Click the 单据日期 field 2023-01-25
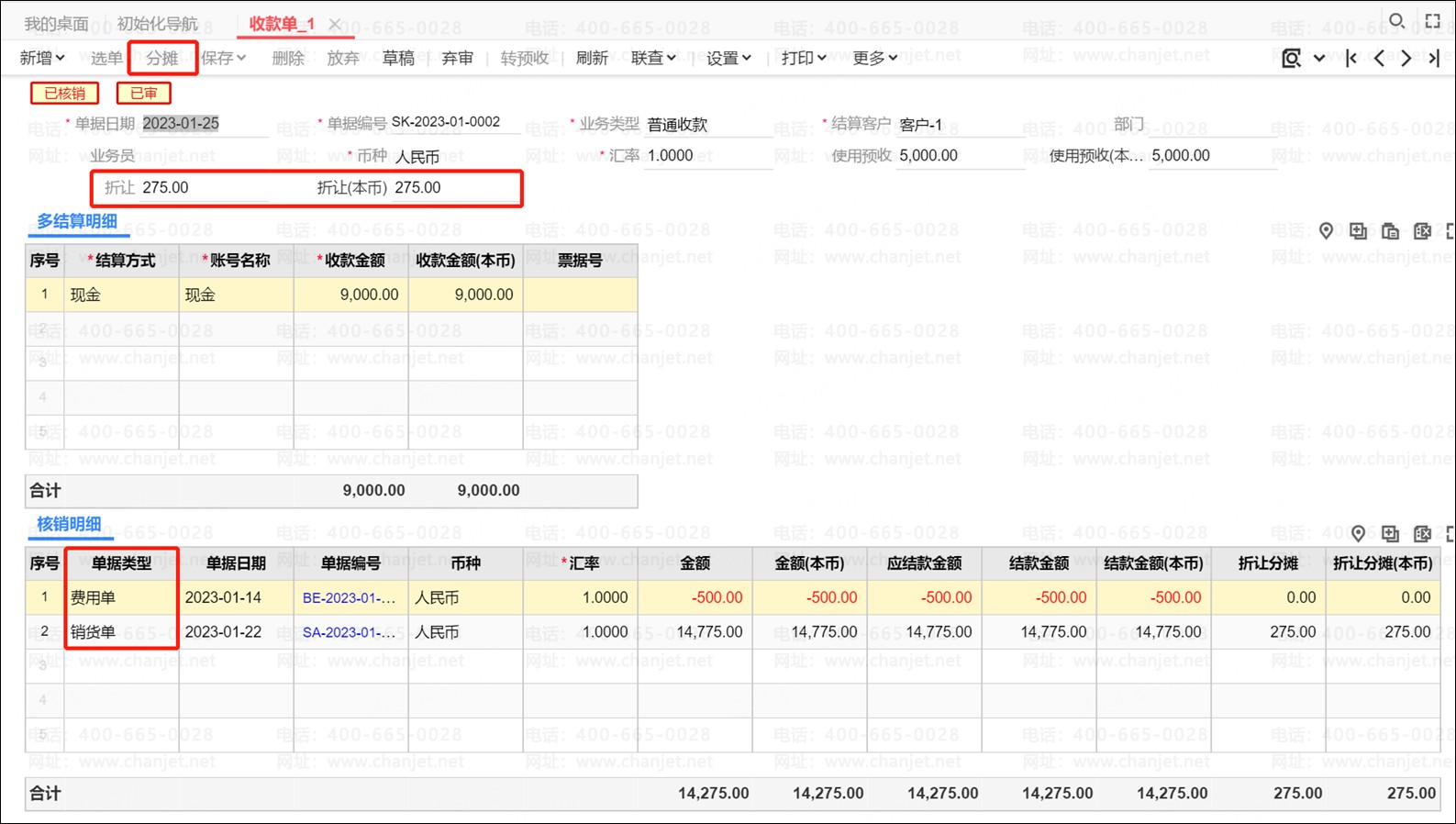This screenshot has height=824, width=1456. tap(205, 123)
